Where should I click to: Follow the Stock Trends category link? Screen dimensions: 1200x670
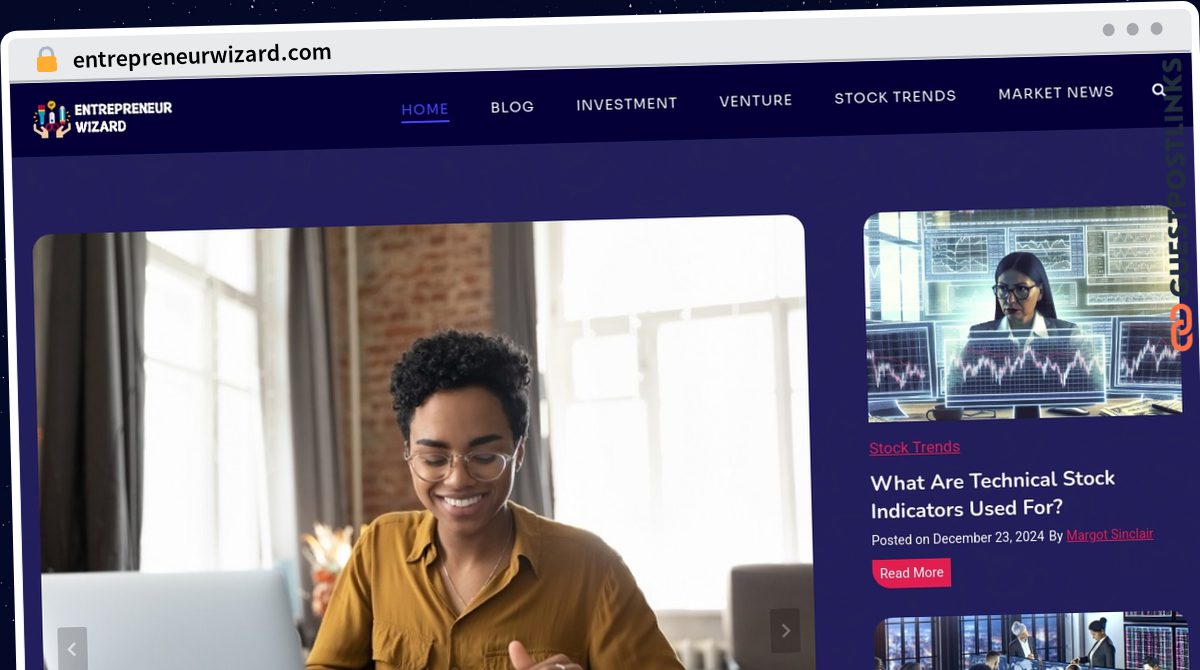914,448
